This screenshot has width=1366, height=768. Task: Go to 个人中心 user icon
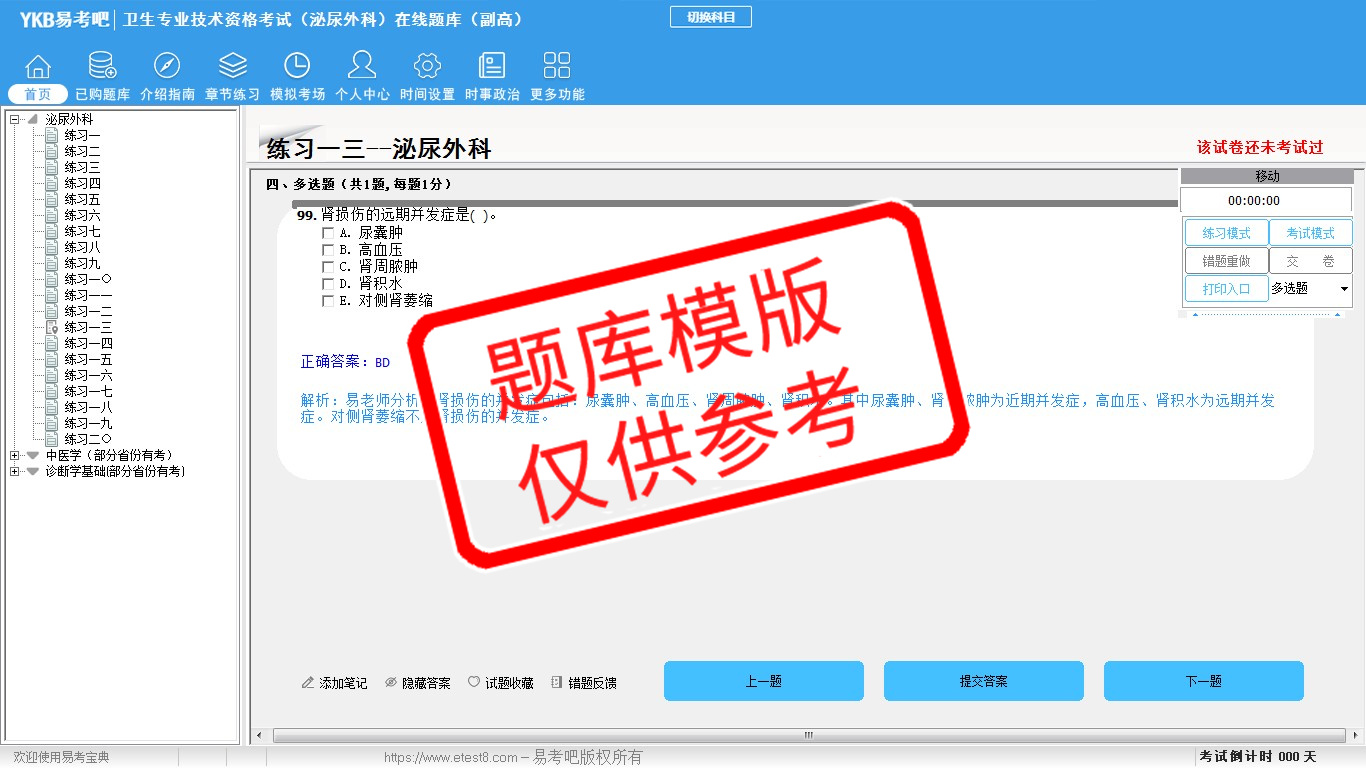[x=362, y=67]
